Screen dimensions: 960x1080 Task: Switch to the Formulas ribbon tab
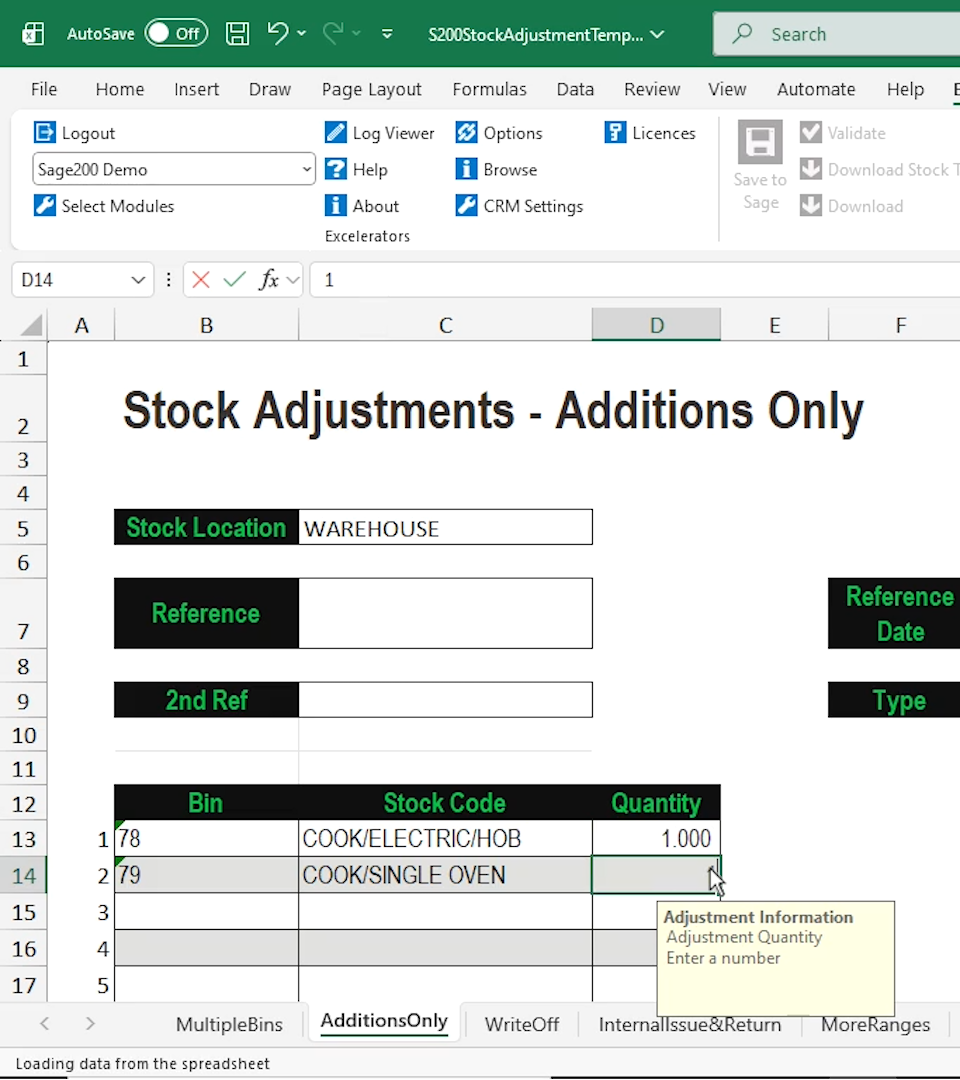[490, 89]
